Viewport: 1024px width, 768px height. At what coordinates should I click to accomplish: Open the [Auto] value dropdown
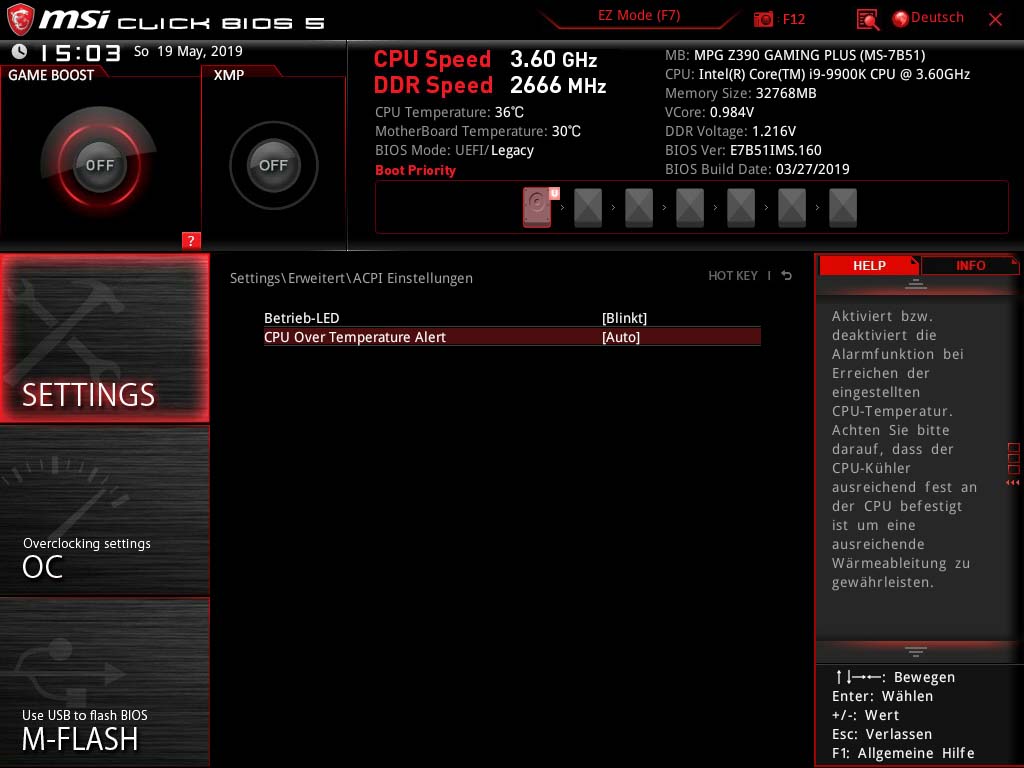[x=620, y=337]
